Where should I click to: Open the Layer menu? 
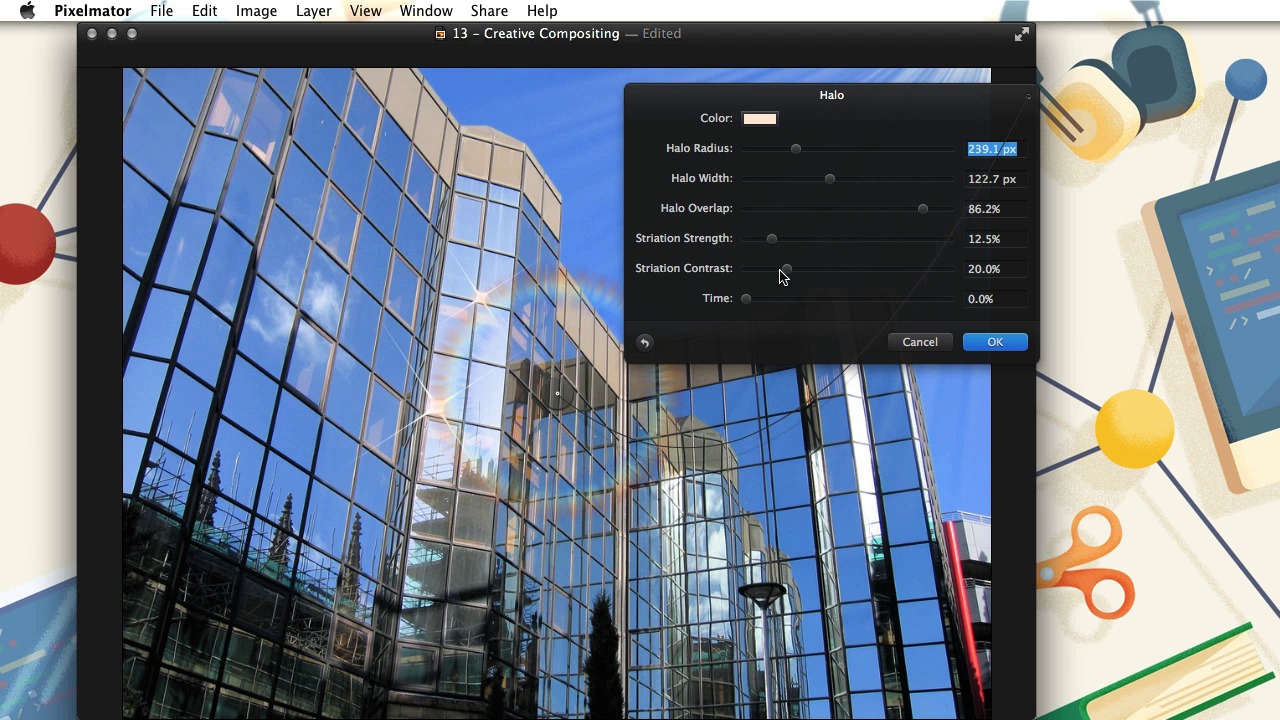[x=313, y=11]
